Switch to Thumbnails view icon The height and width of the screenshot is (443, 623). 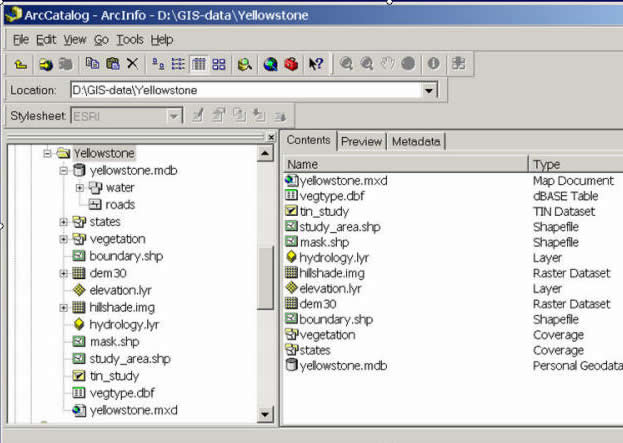coord(219,64)
